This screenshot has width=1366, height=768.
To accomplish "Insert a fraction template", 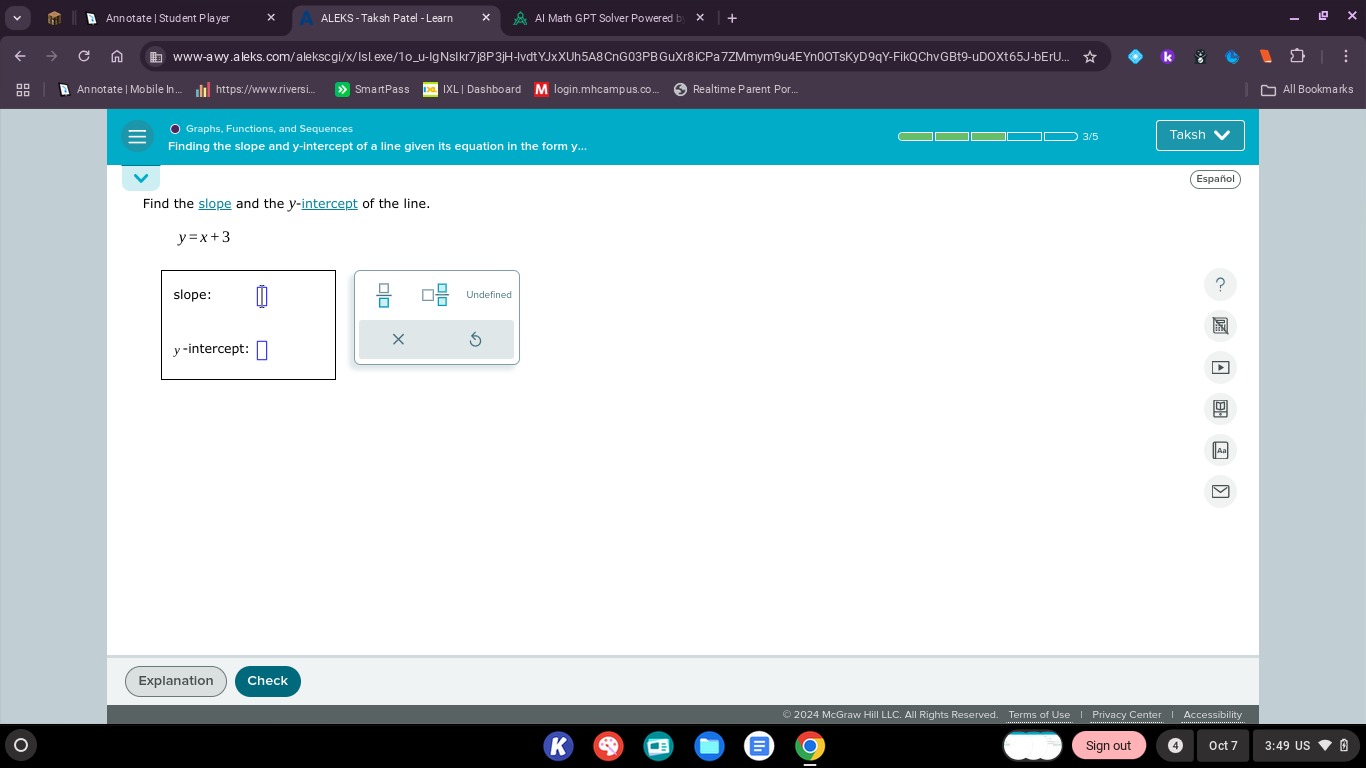I will tap(383, 295).
